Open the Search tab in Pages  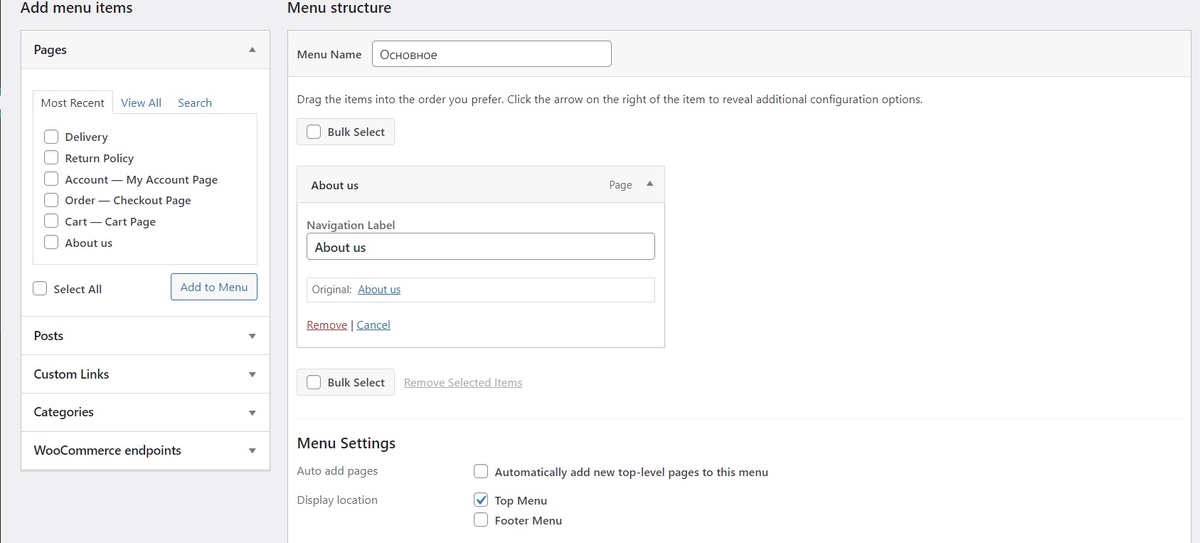(x=195, y=103)
